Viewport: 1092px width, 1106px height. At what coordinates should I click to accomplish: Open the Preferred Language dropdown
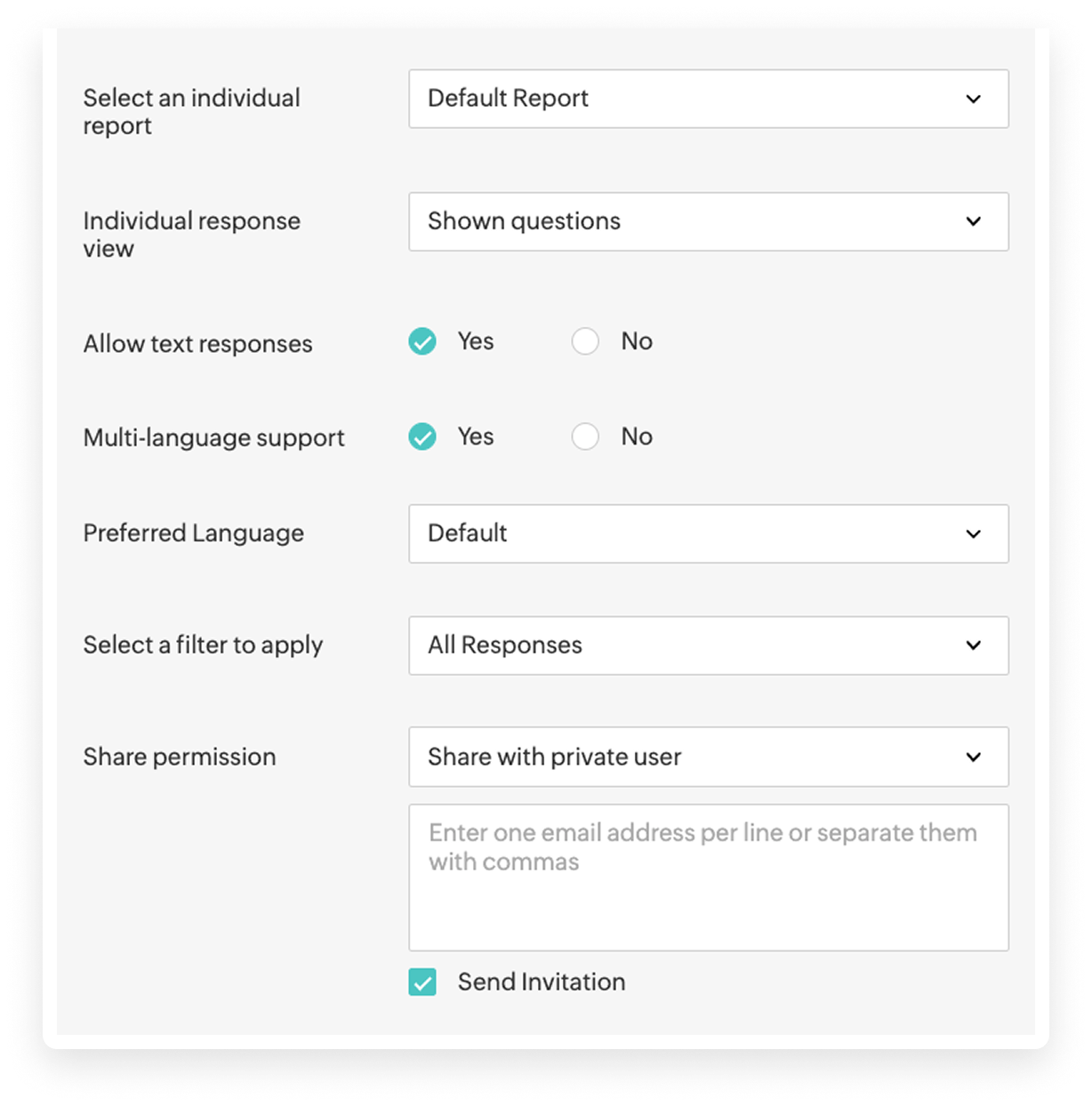point(709,533)
